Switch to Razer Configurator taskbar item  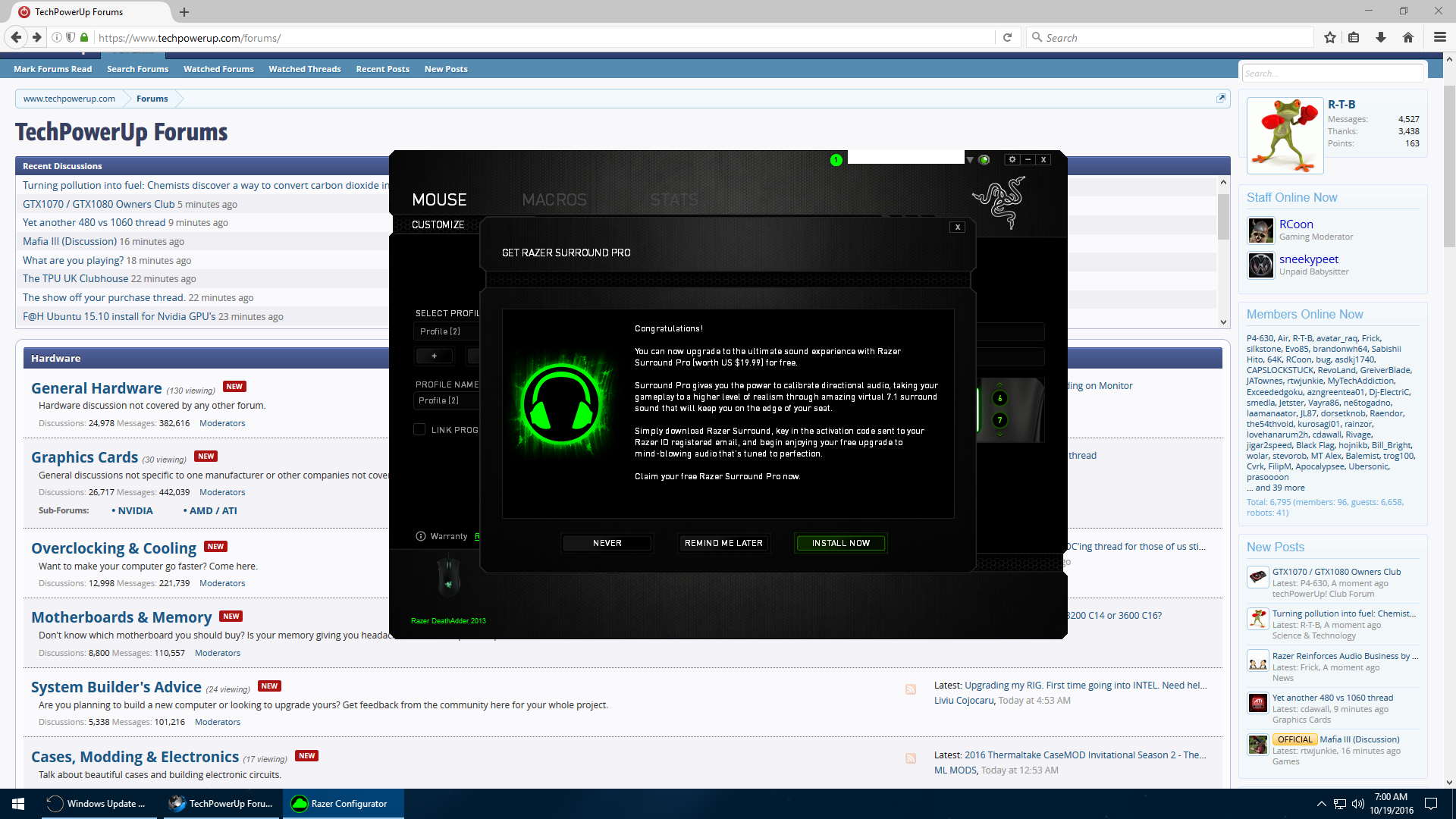344,804
